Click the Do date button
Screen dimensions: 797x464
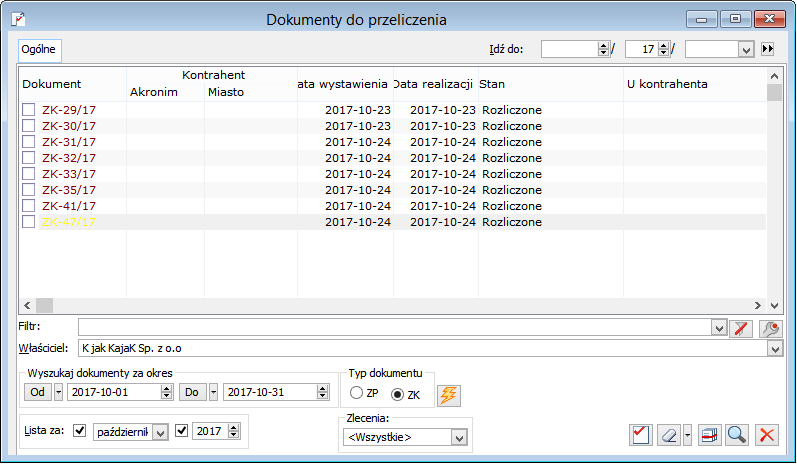coord(192,392)
